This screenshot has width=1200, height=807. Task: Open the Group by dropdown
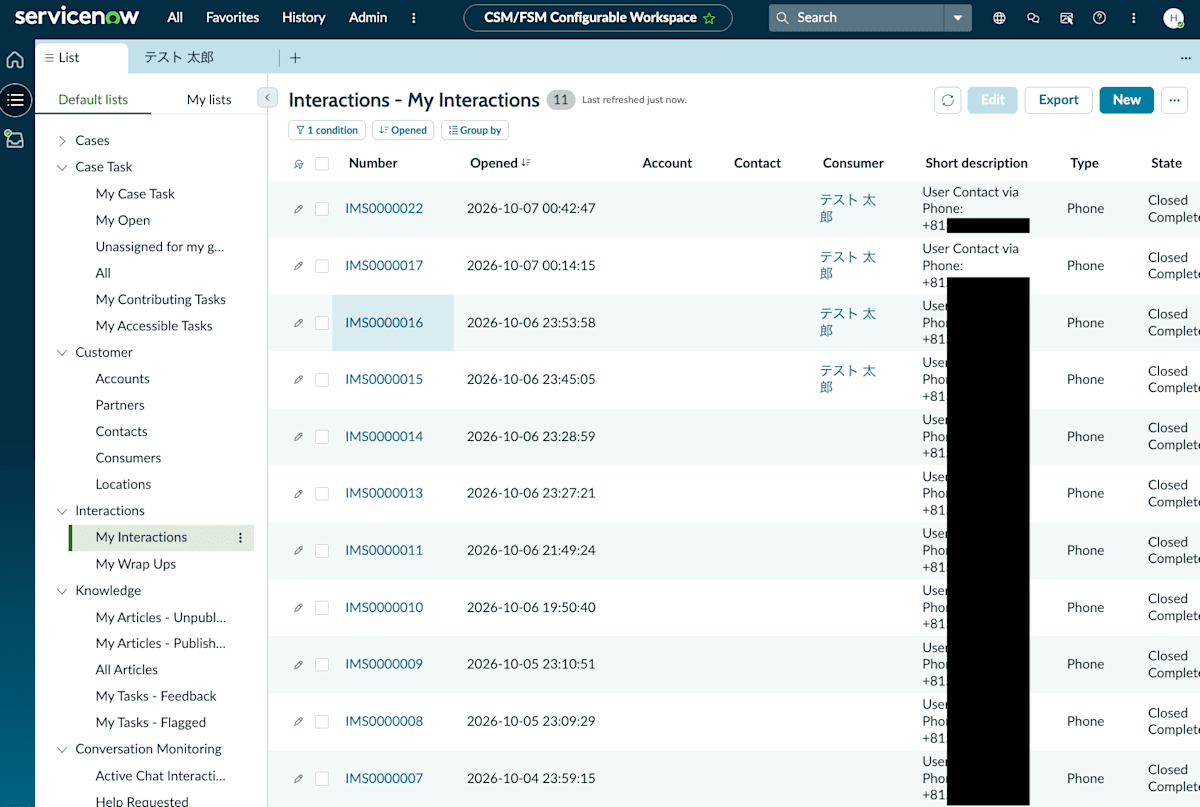pos(475,130)
